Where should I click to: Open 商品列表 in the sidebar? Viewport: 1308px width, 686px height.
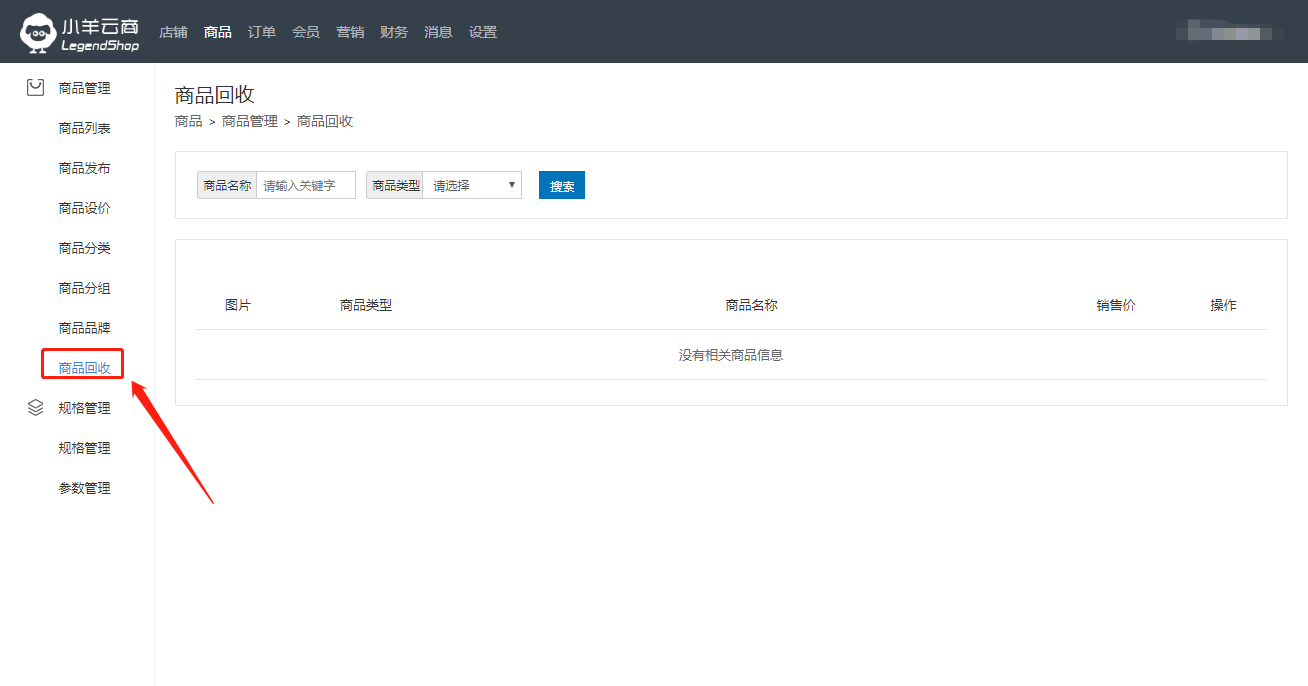84,128
